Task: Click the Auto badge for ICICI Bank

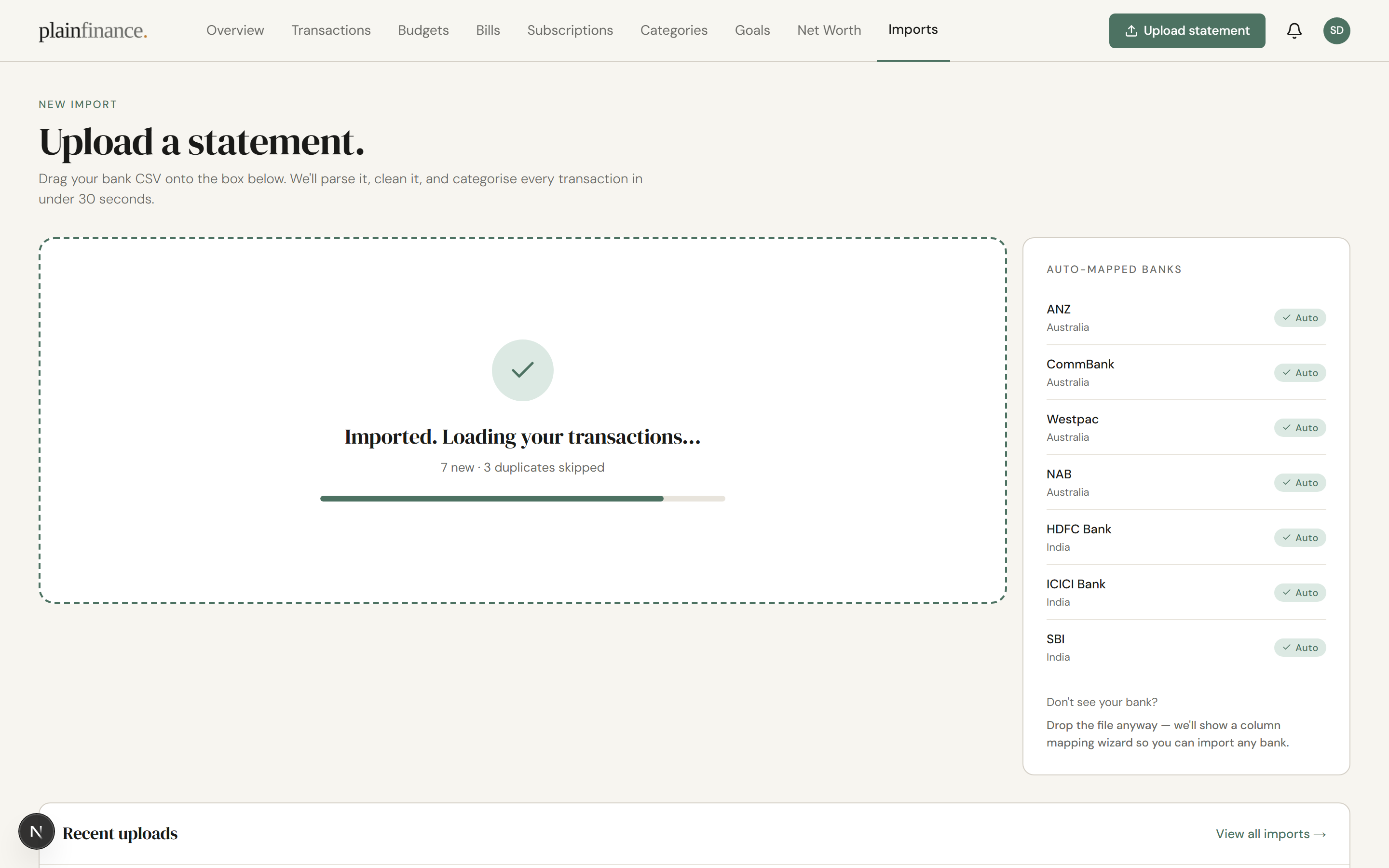Action: tap(1299, 593)
